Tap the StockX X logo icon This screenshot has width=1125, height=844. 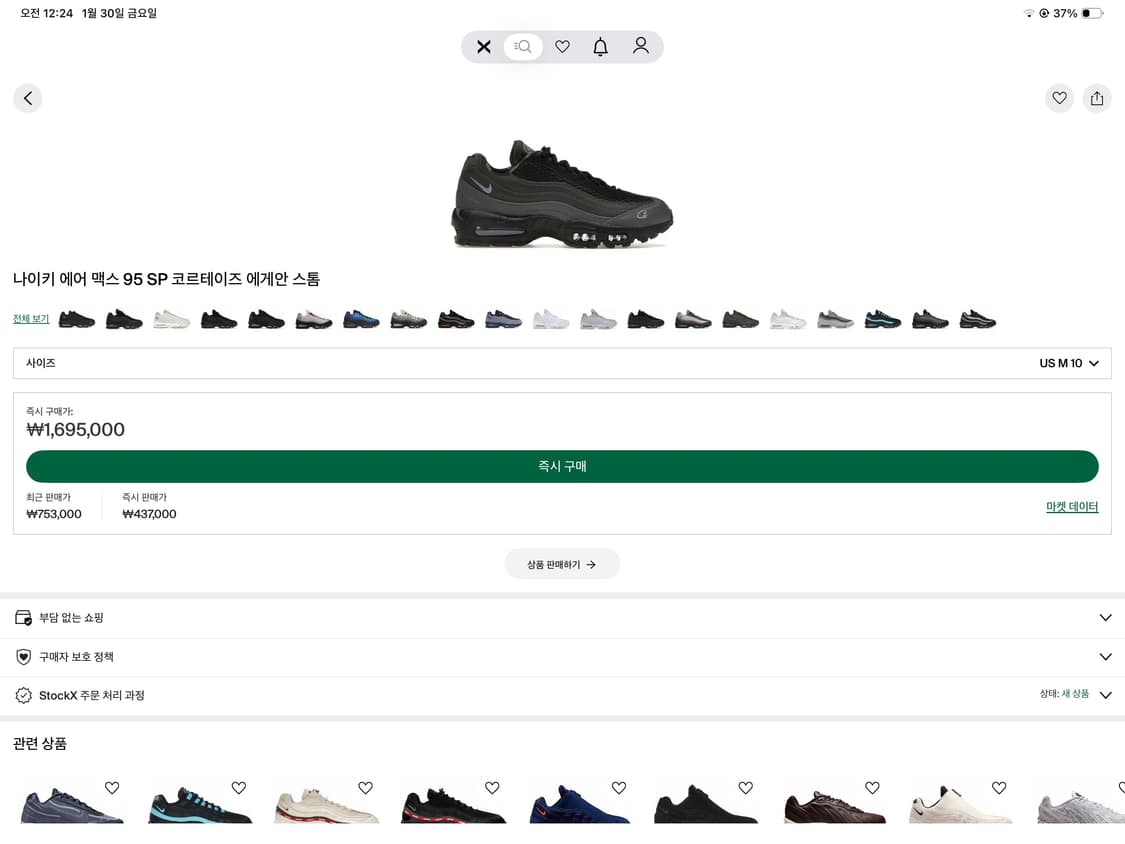coord(484,47)
